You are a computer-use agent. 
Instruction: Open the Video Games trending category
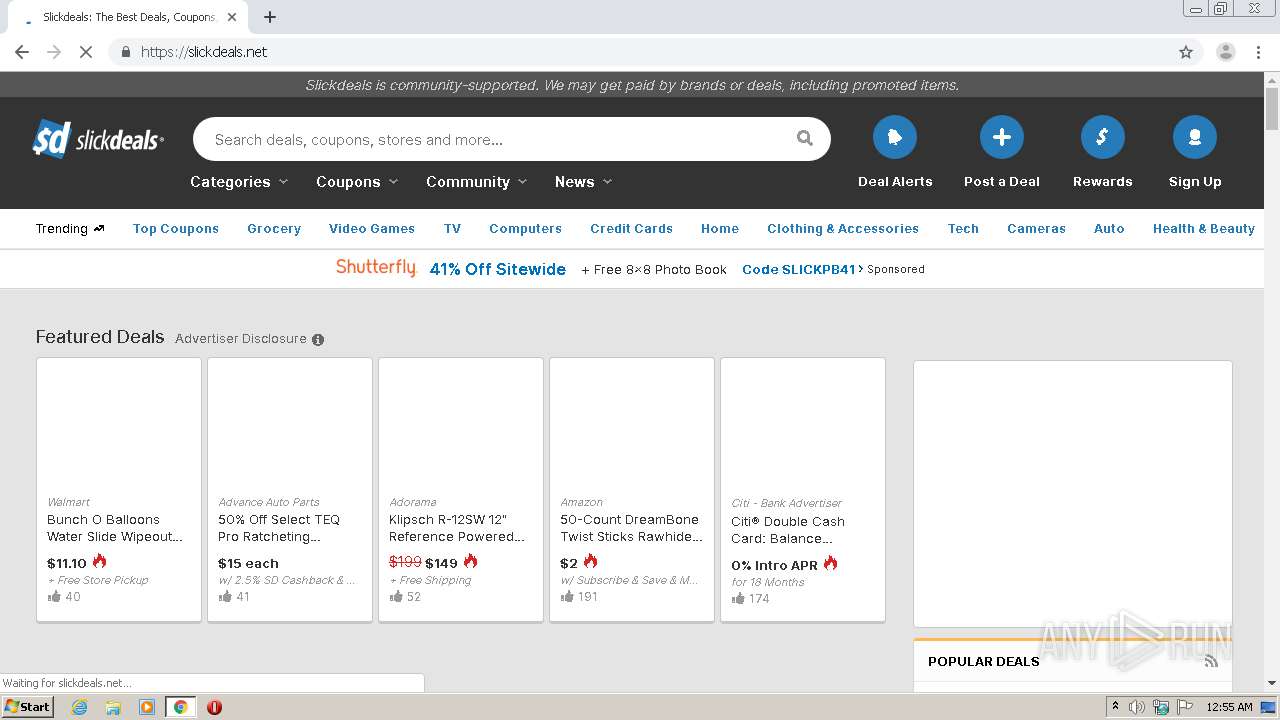point(372,229)
